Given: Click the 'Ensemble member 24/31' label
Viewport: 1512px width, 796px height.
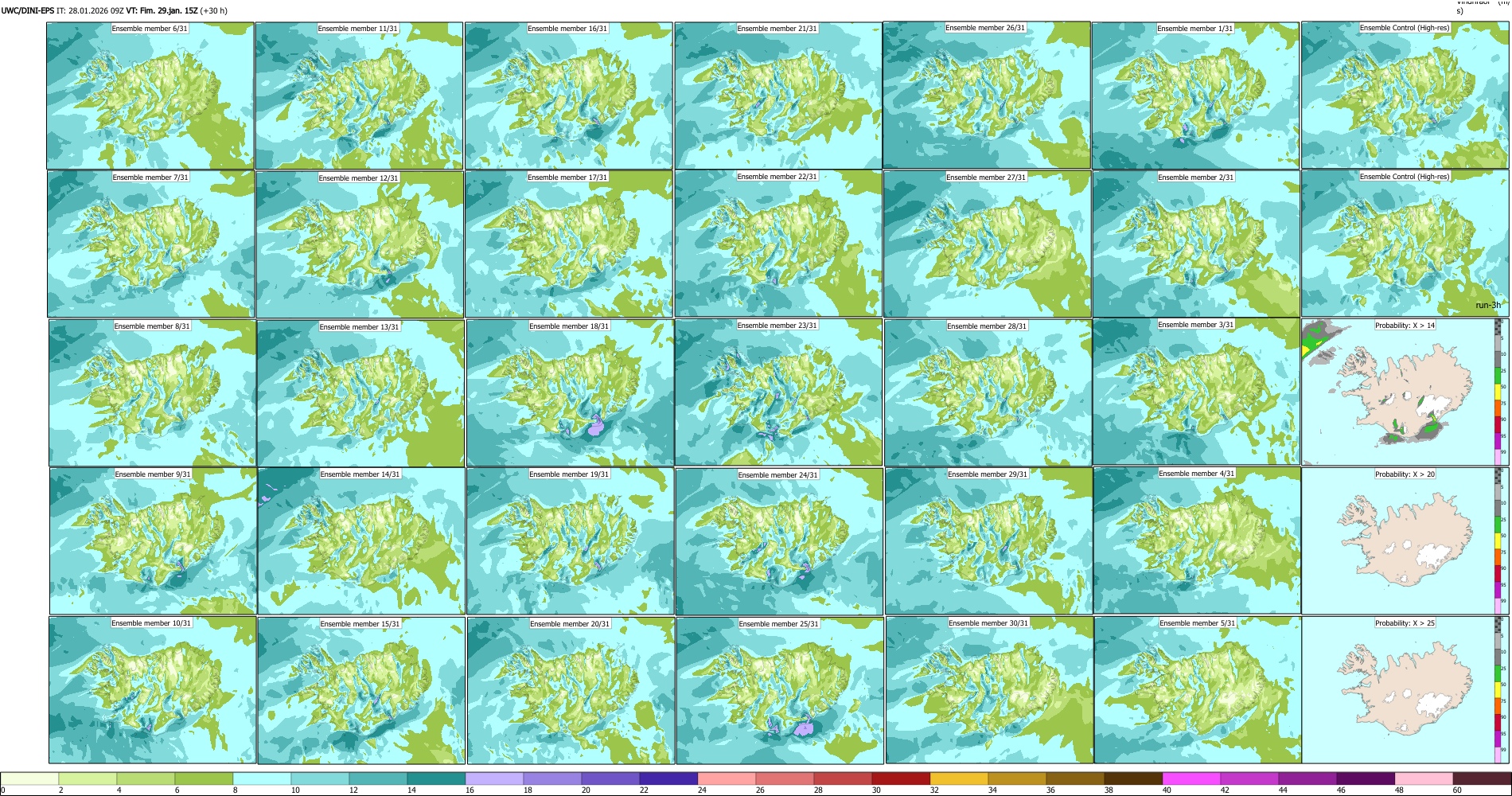Looking at the screenshot, I should point(778,475).
